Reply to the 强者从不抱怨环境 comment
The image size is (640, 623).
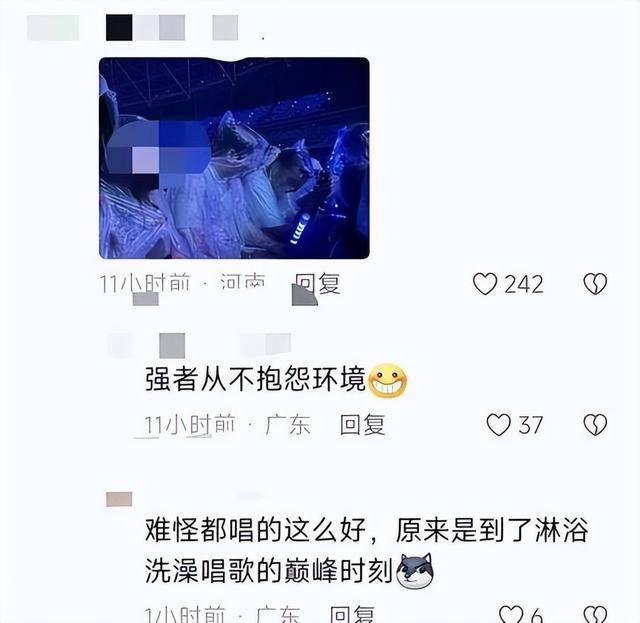(x=362, y=425)
